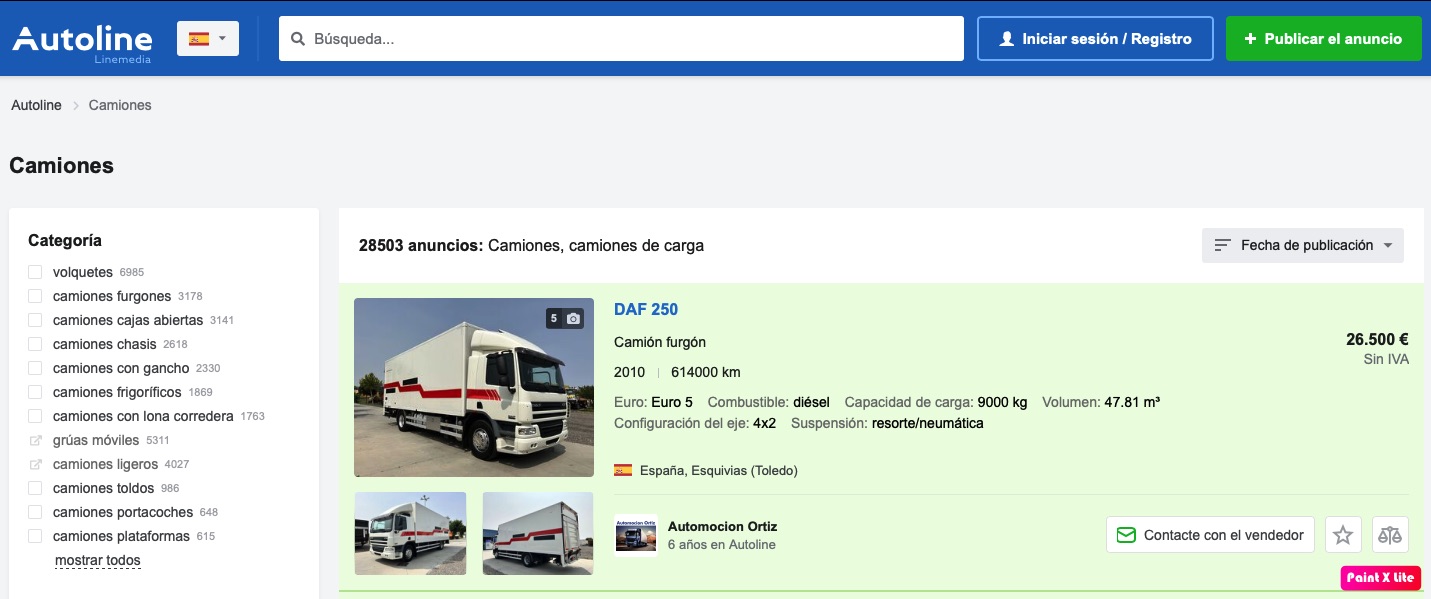Click the Sin IVA price note

1386,359
